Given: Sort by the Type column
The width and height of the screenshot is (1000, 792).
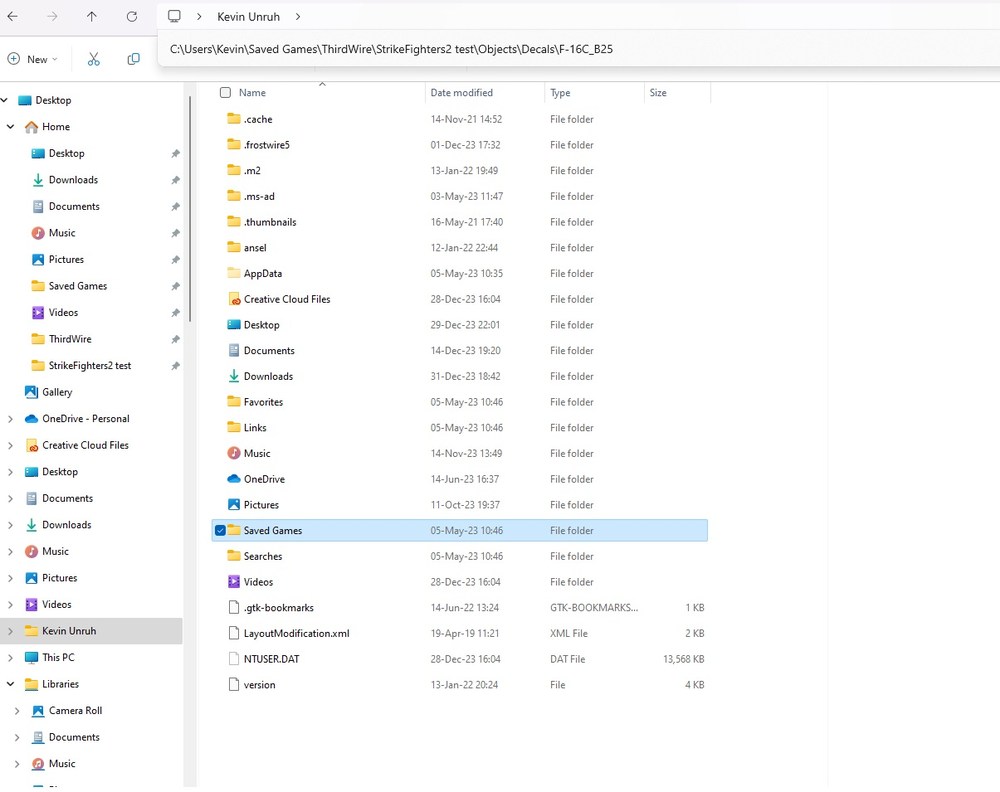Looking at the screenshot, I should [560, 92].
